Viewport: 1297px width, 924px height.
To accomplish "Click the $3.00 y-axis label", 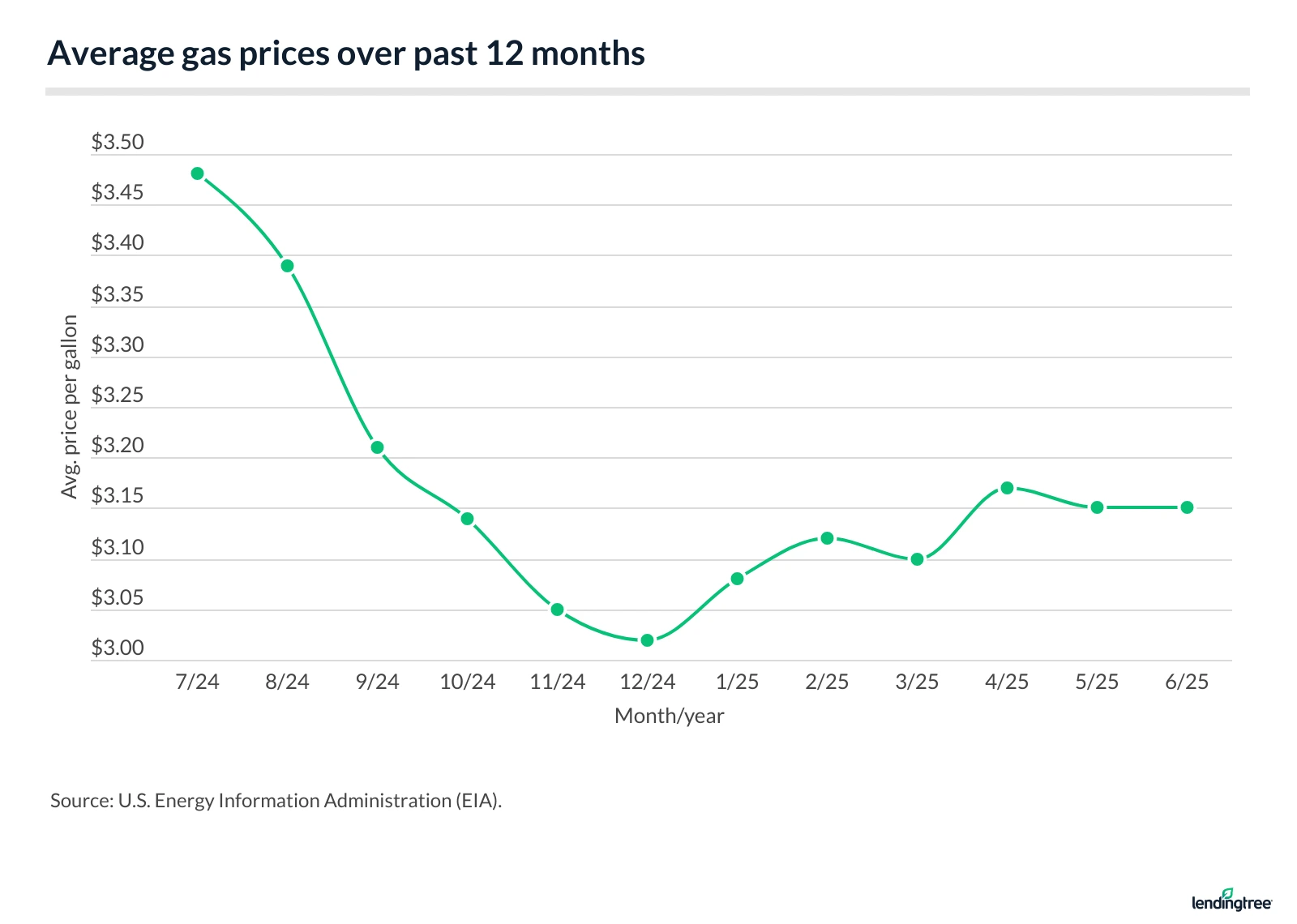I will click(x=118, y=648).
